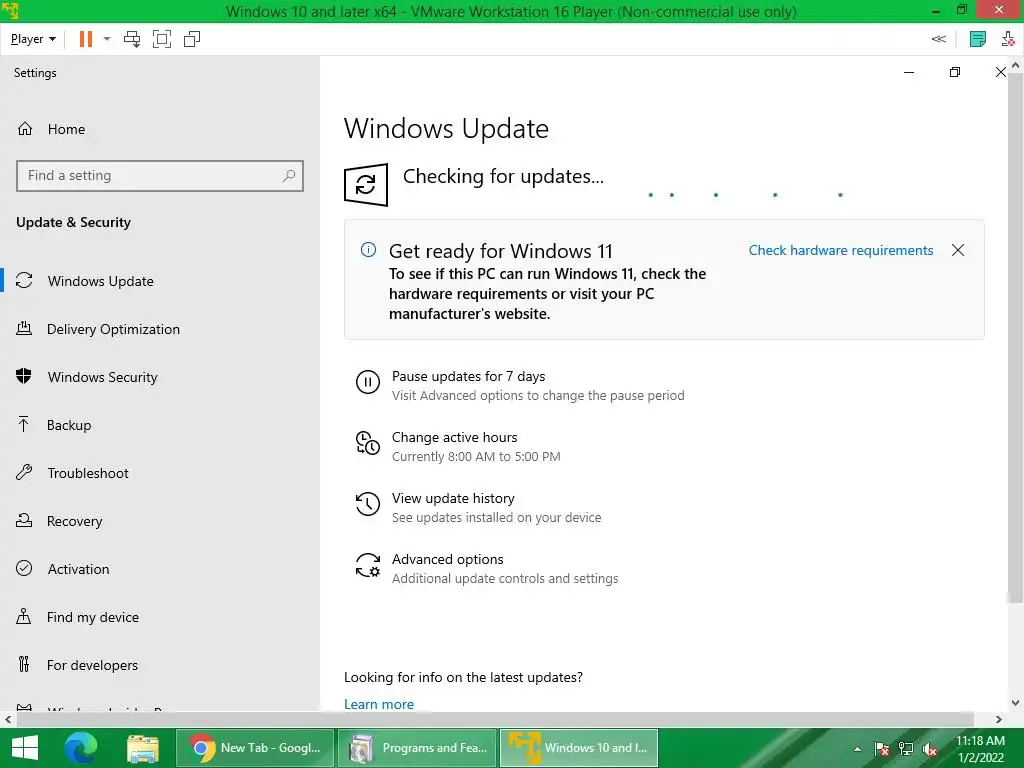The height and width of the screenshot is (768, 1024).
Task: Click the Action Center flag tray icon
Action: [882, 749]
